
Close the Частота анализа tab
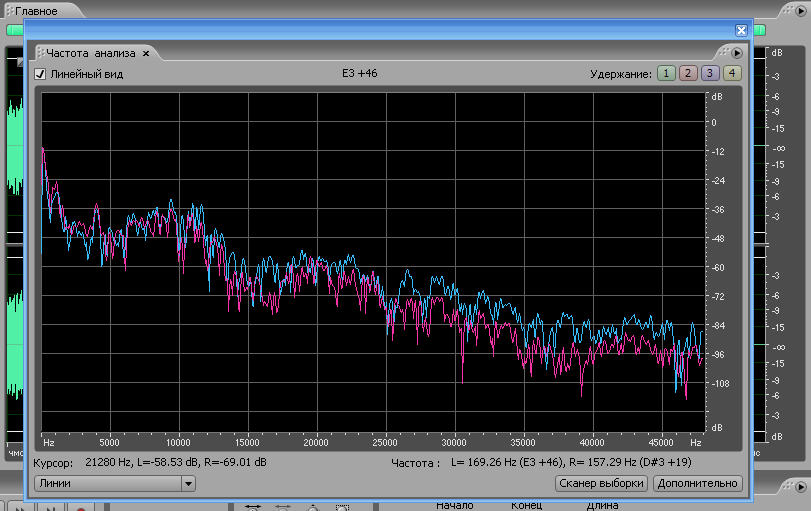(145, 53)
